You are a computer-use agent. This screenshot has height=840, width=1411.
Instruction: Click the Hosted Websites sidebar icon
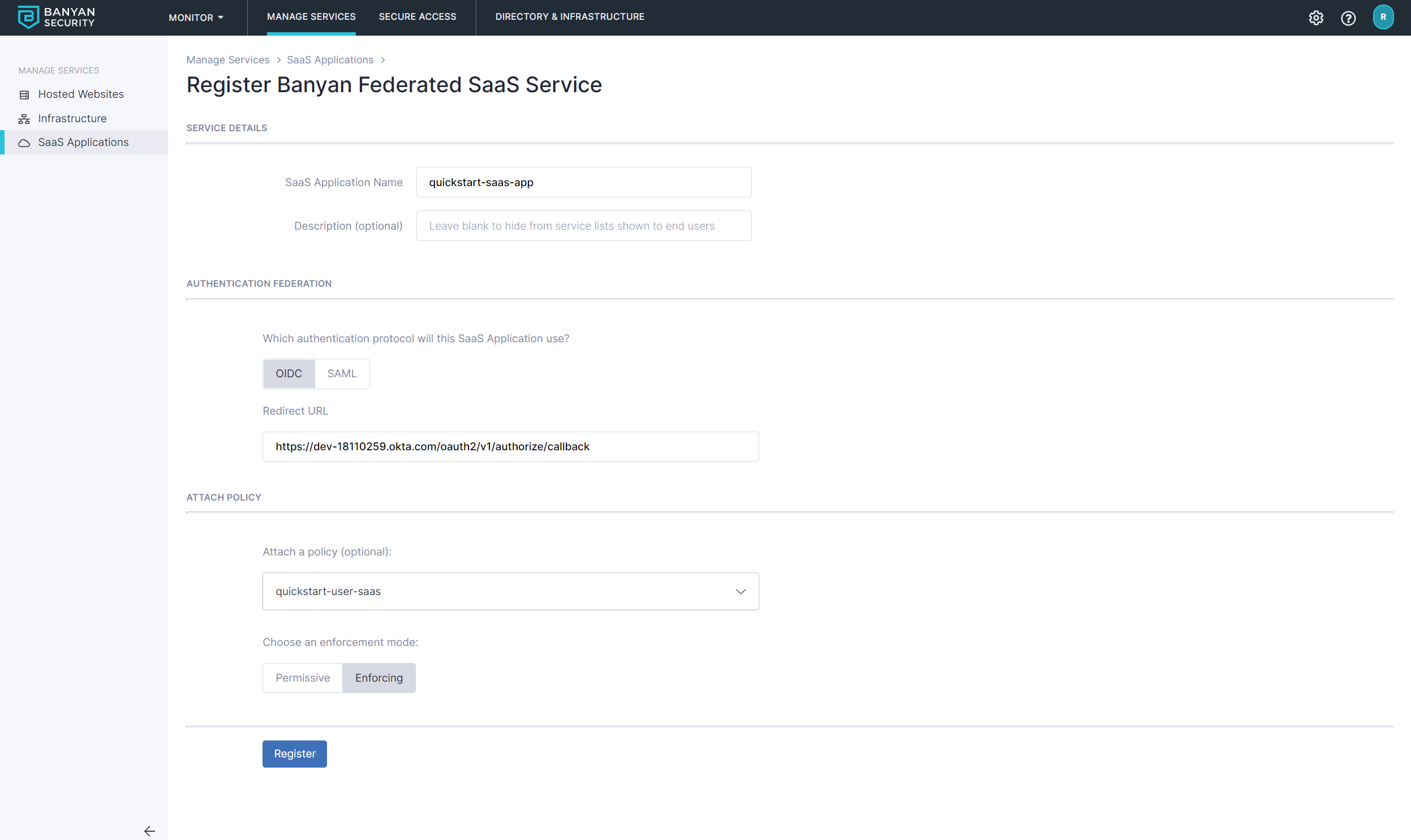click(24, 94)
